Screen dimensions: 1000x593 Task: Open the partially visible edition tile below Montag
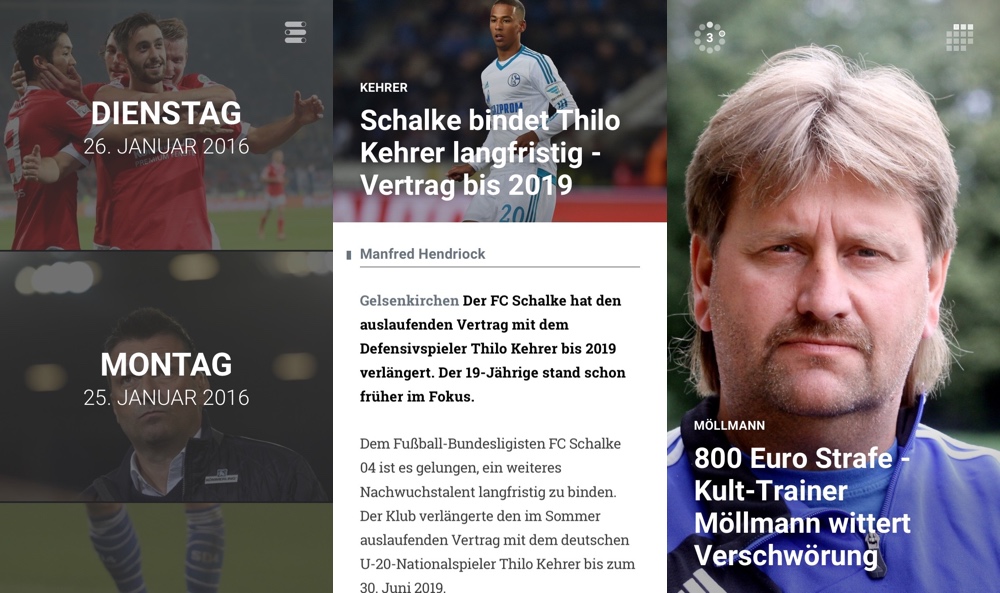[x=166, y=548]
